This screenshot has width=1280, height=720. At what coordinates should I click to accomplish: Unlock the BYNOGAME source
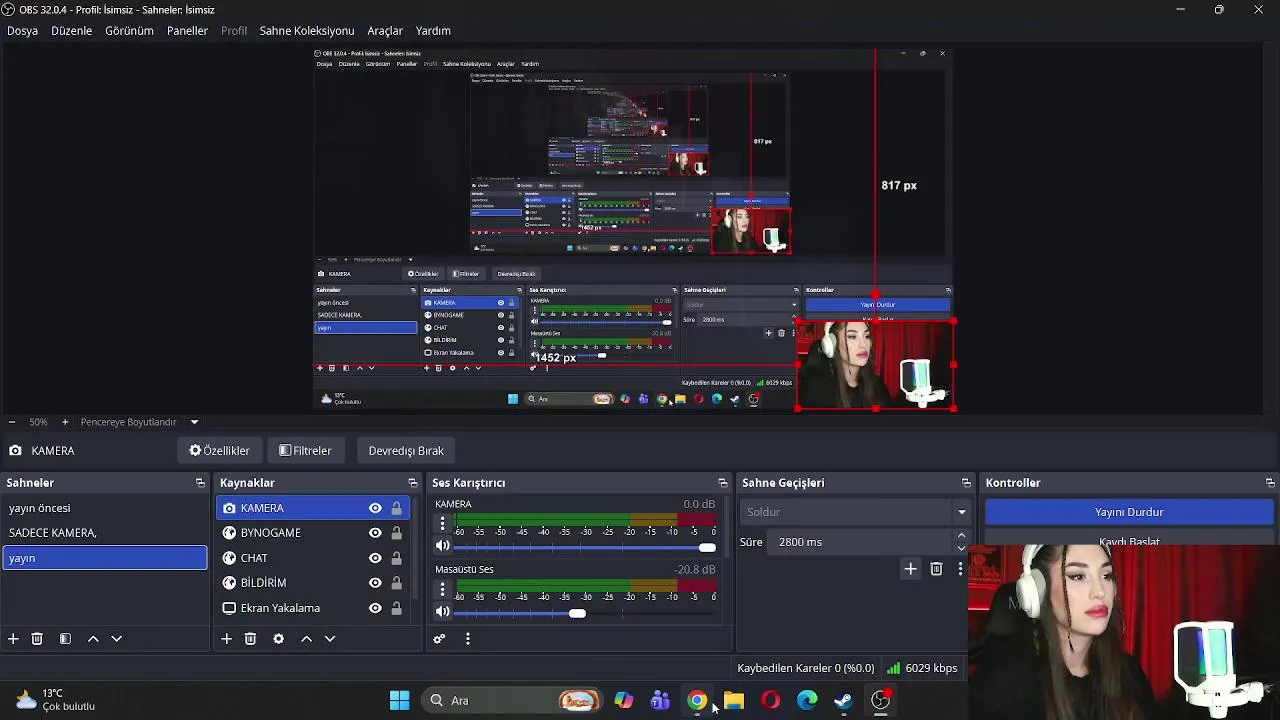(397, 533)
